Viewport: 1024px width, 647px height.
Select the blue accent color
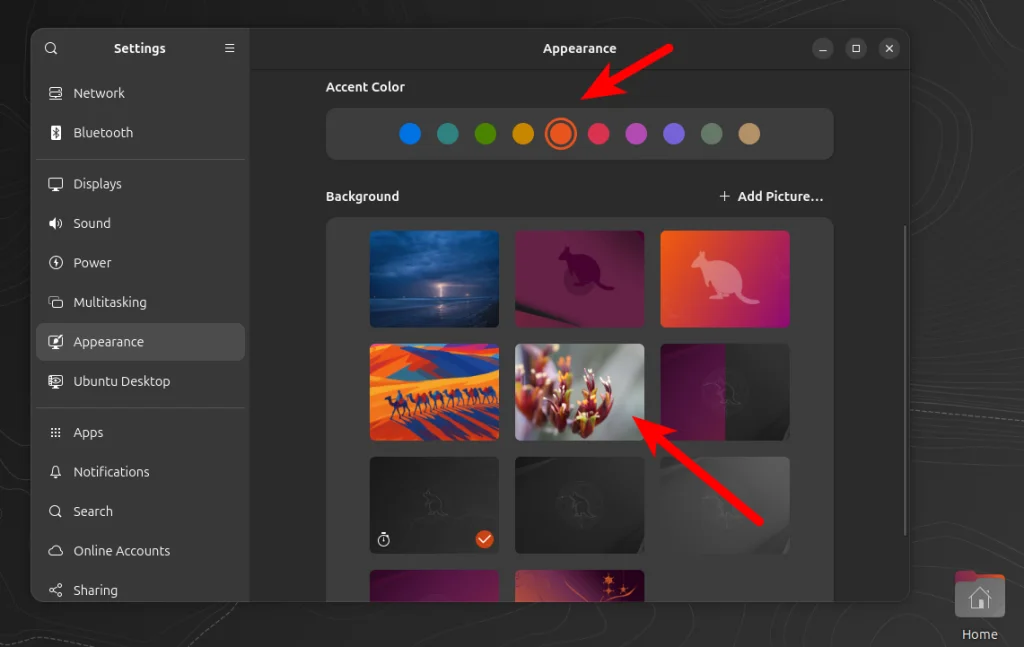(x=410, y=132)
